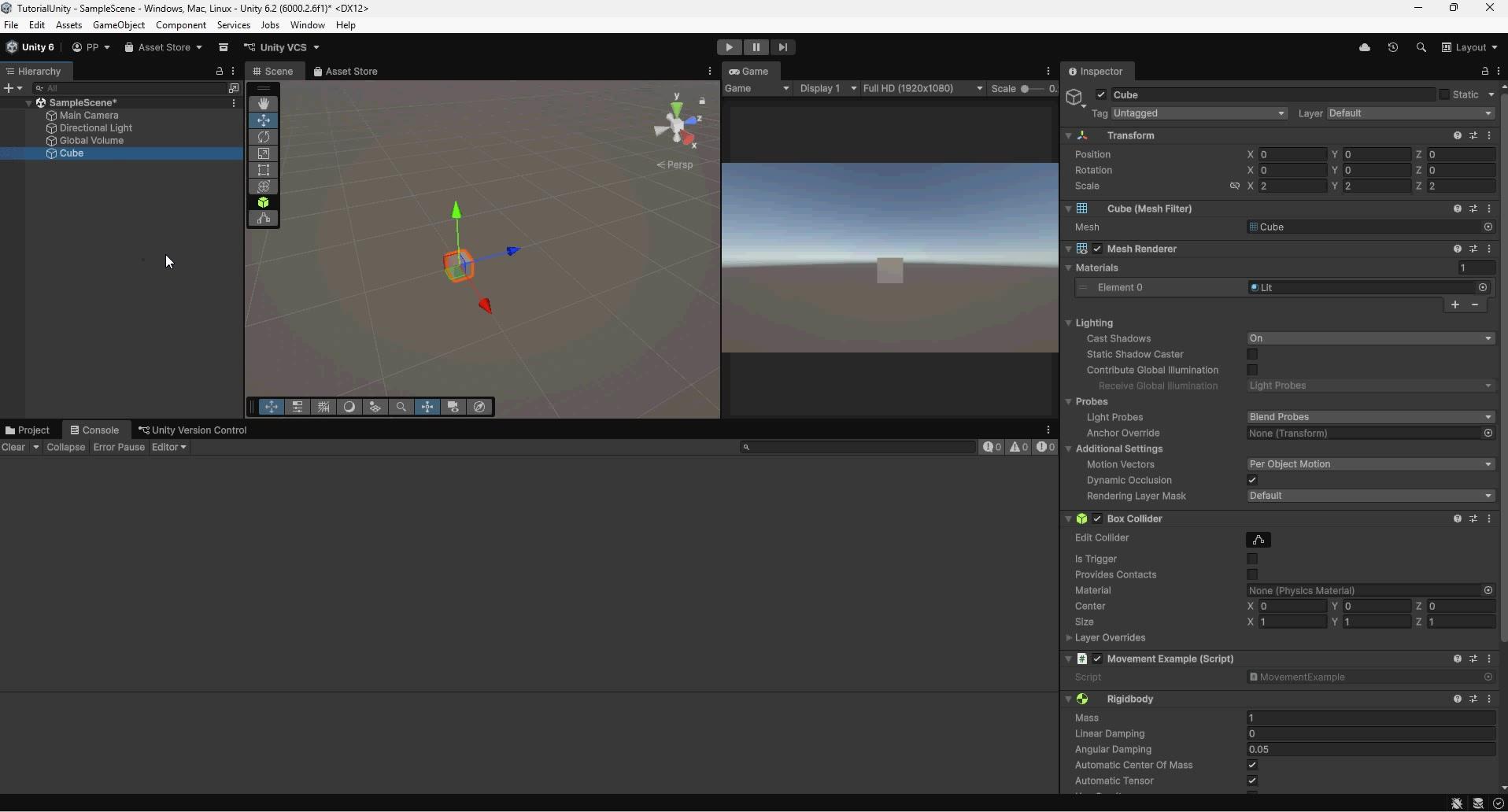The image size is (1508, 812).
Task: Open global search in top toolbar
Action: click(1421, 47)
